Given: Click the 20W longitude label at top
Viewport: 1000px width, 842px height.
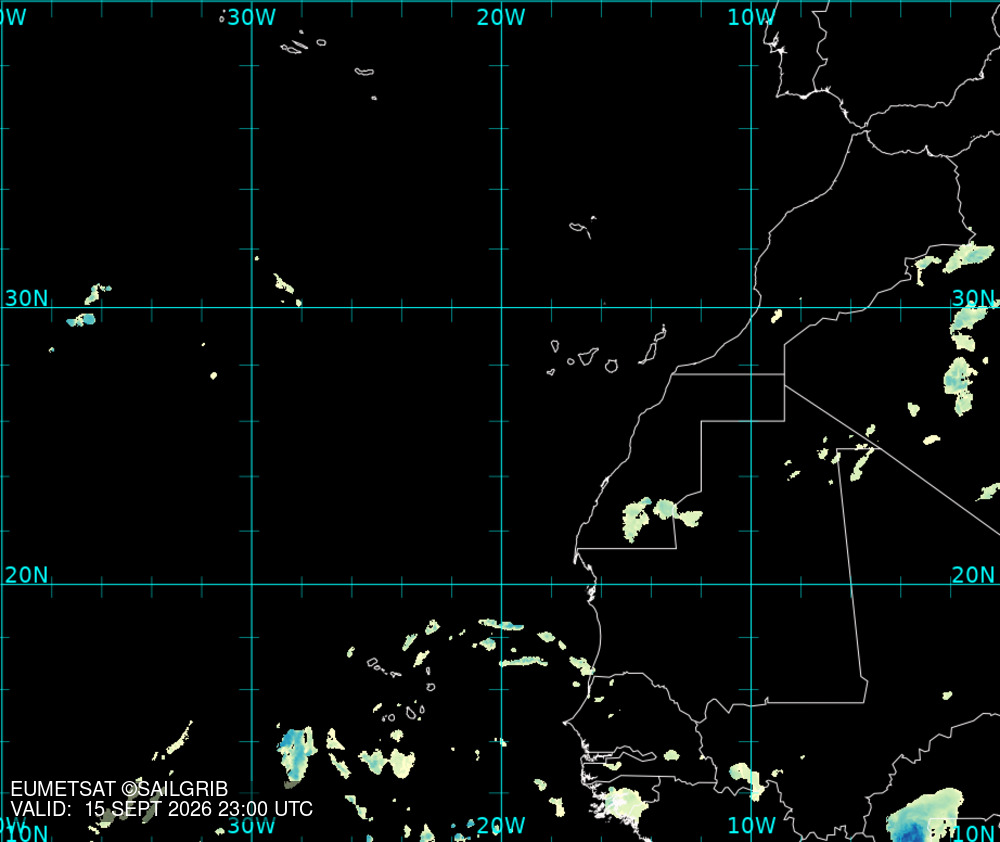Looking at the screenshot, I should pyautogui.click(x=501, y=17).
